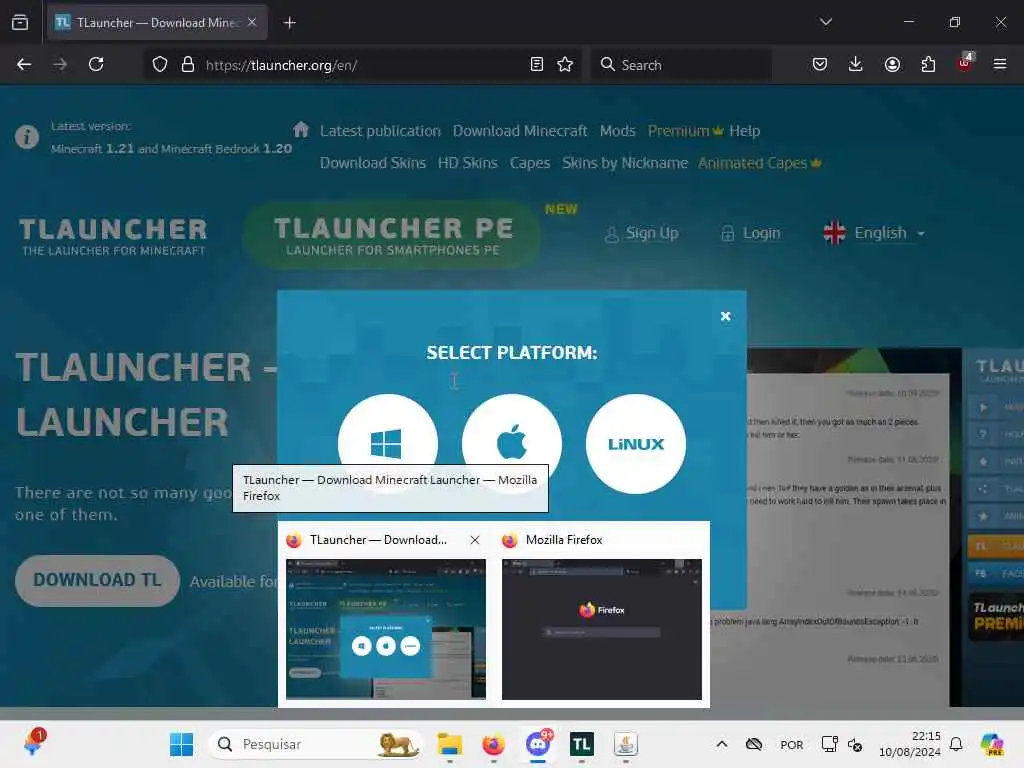Show site security lock info

pyautogui.click(x=188, y=64)
